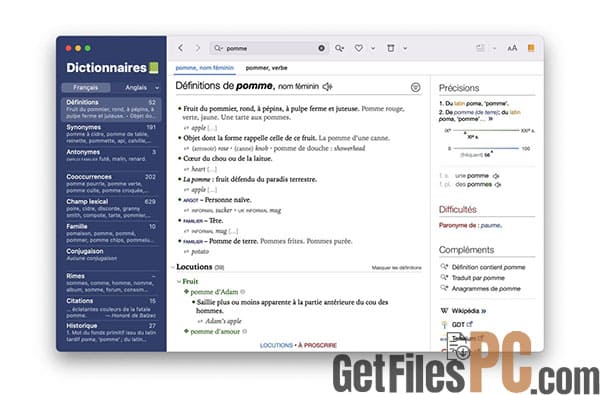Click inside the search field containing pomme

(x=270, y=48)
